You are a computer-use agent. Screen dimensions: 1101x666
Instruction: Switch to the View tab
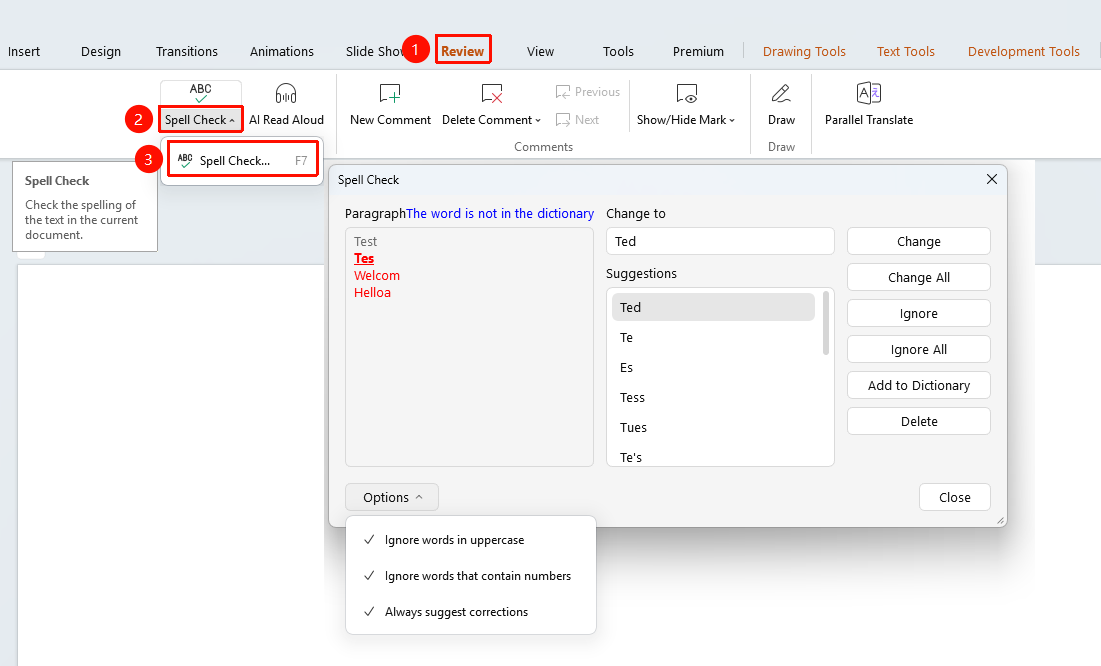pyautogui.click(x=541, y=51)
